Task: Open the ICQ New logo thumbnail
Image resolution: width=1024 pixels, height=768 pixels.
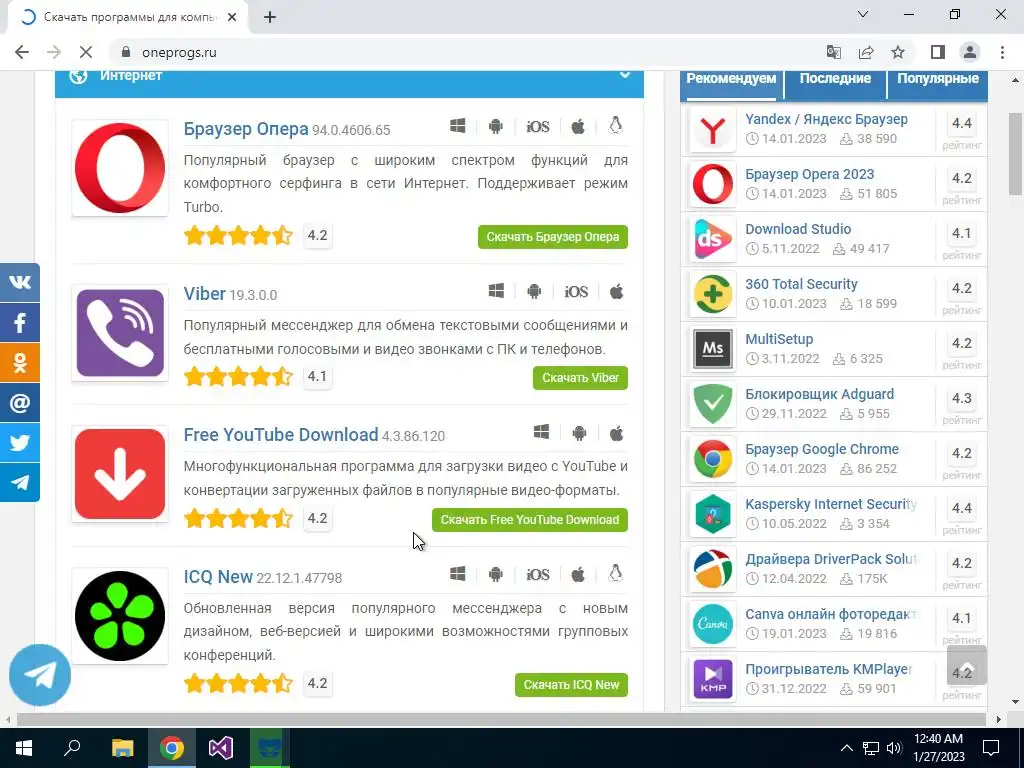Action: [x=120, y=616]
